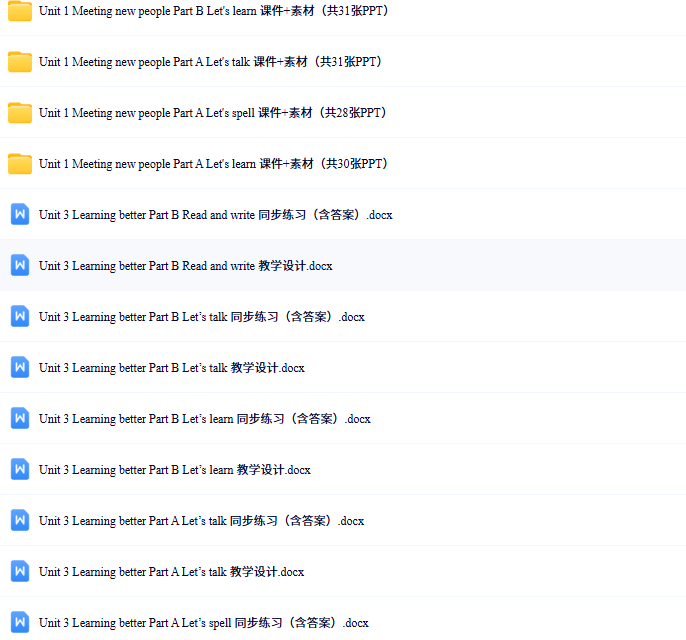Click folder icon for Part B Let's learn 课件
The width and height of the screenshot is (686, 640).
(x=20, y=11)
